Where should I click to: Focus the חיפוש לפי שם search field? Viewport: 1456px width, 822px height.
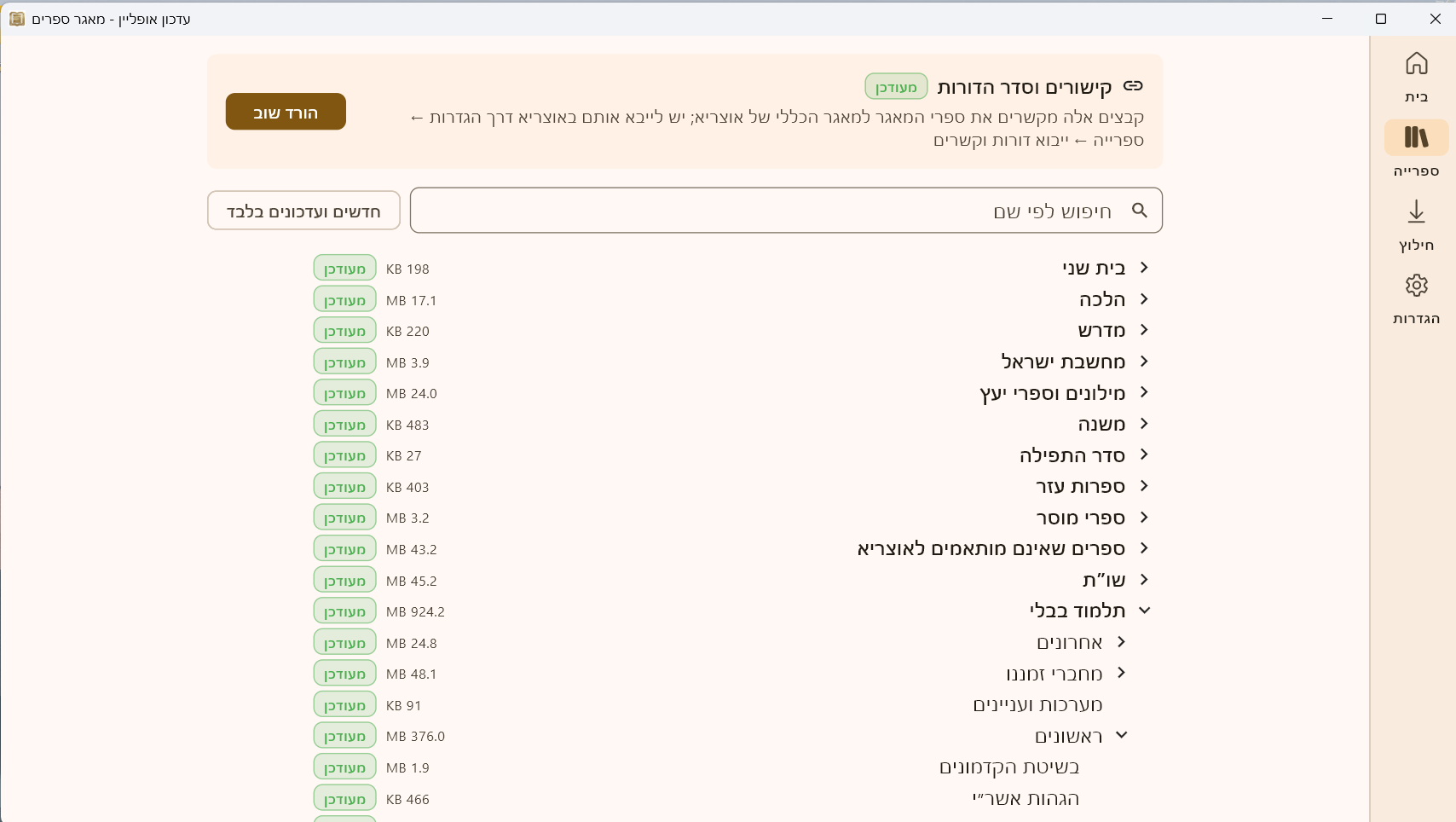tap(786, 211)
